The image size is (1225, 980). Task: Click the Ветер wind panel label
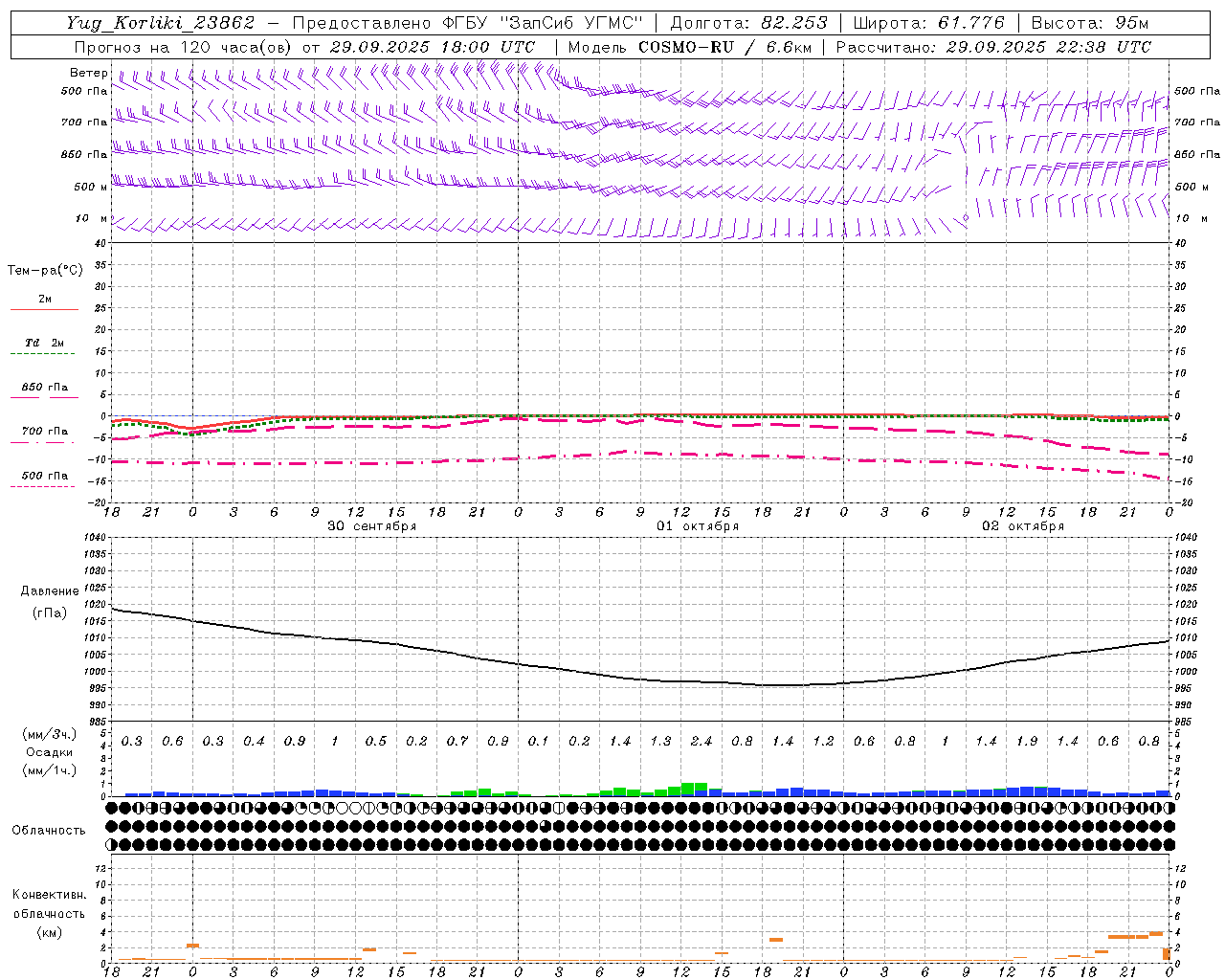(x=89, y=73)
